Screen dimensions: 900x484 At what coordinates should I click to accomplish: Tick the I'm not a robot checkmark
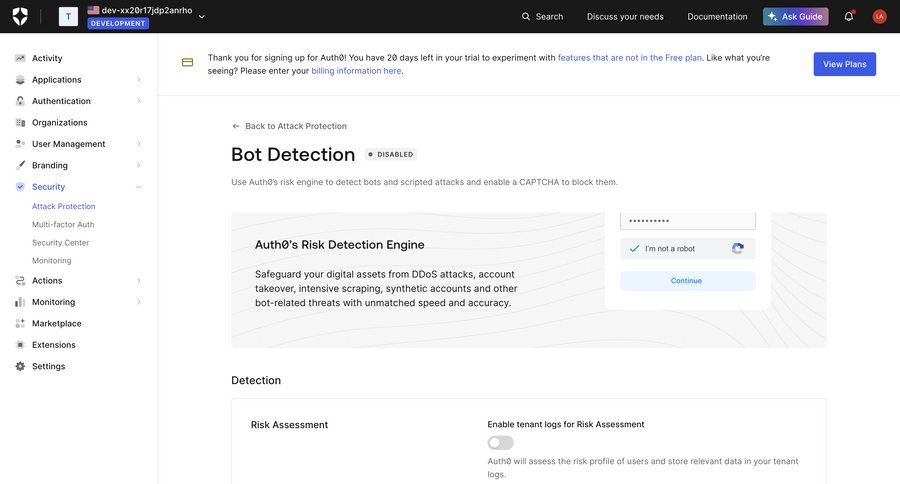tap(634, 249)
